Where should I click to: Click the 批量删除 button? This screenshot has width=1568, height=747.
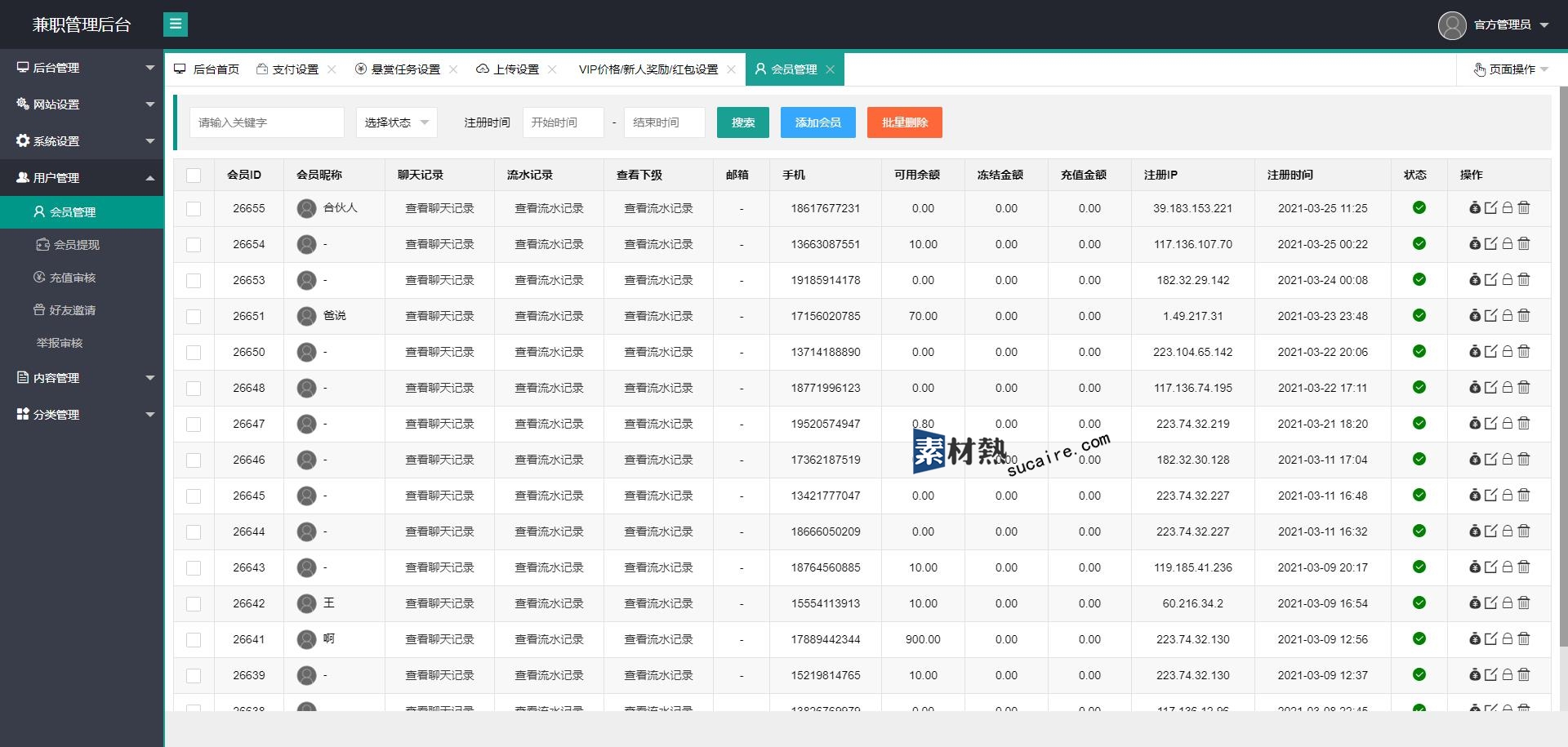[x=905, y=122]
